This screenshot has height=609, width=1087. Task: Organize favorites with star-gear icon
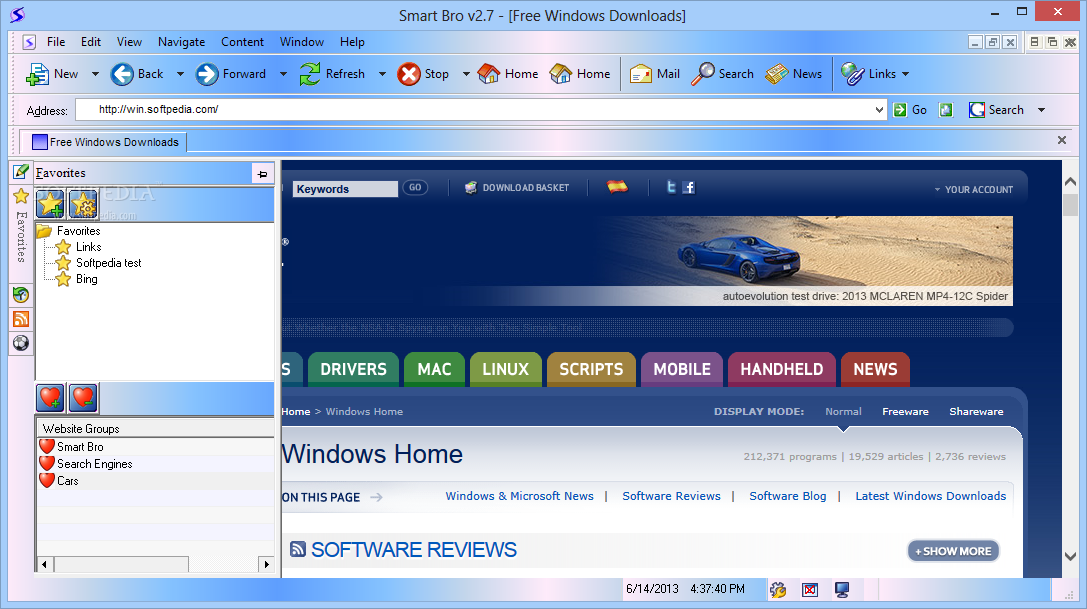[83, 204]
